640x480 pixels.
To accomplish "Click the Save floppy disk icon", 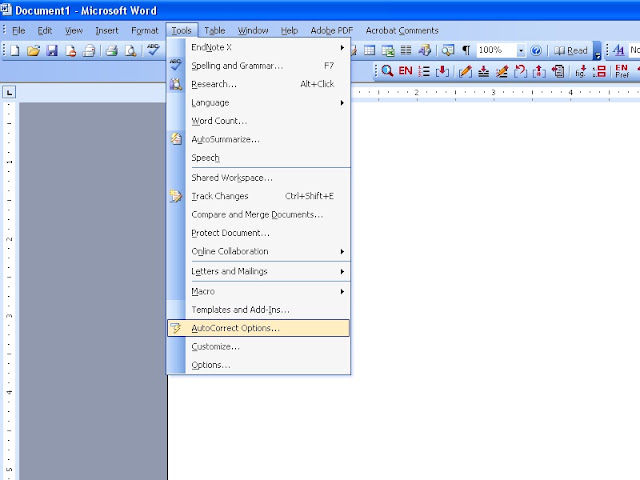I will pyautogui.click(x=52, y=51).
